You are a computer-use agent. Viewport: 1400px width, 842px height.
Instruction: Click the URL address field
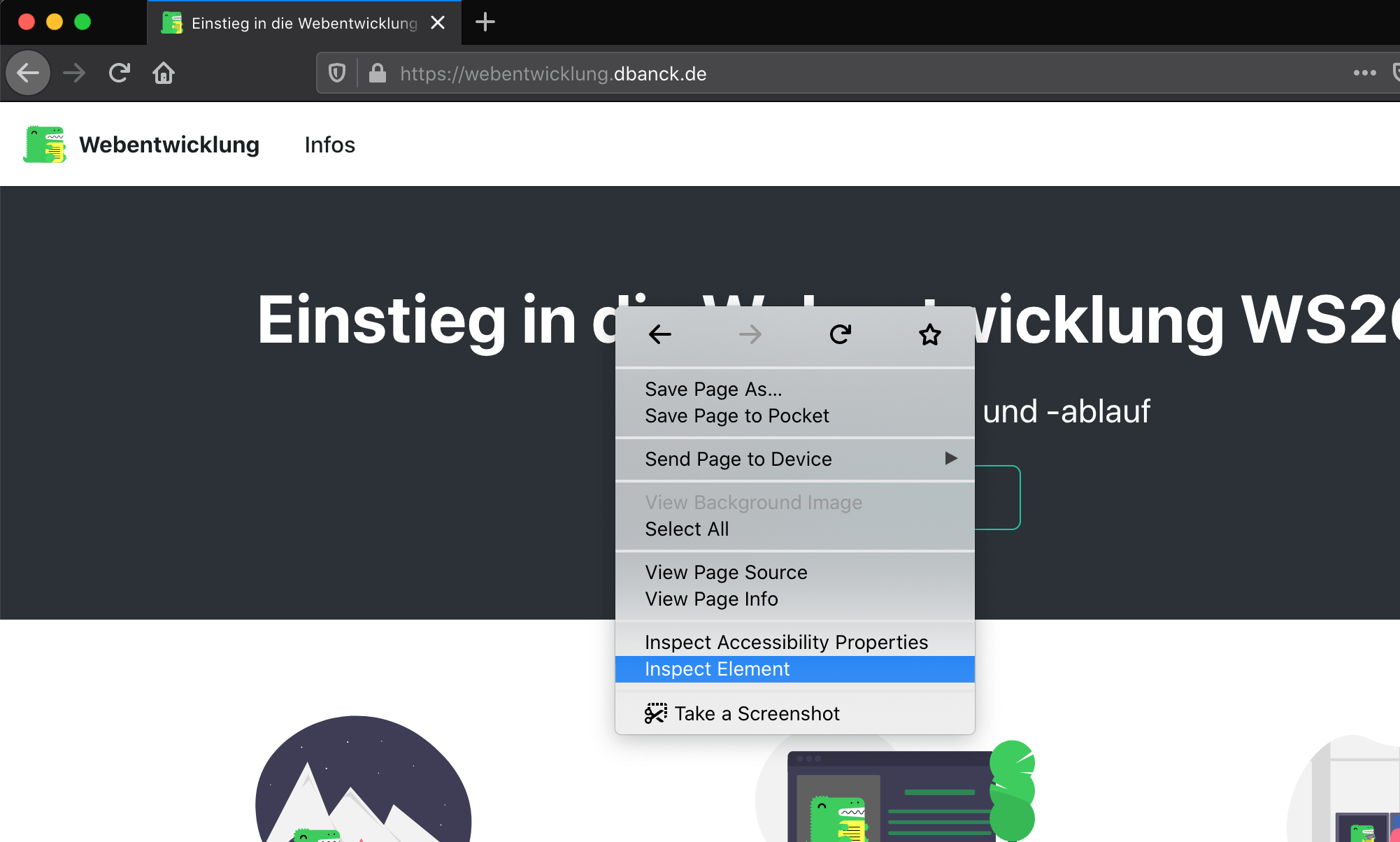[x=839, y=73]
